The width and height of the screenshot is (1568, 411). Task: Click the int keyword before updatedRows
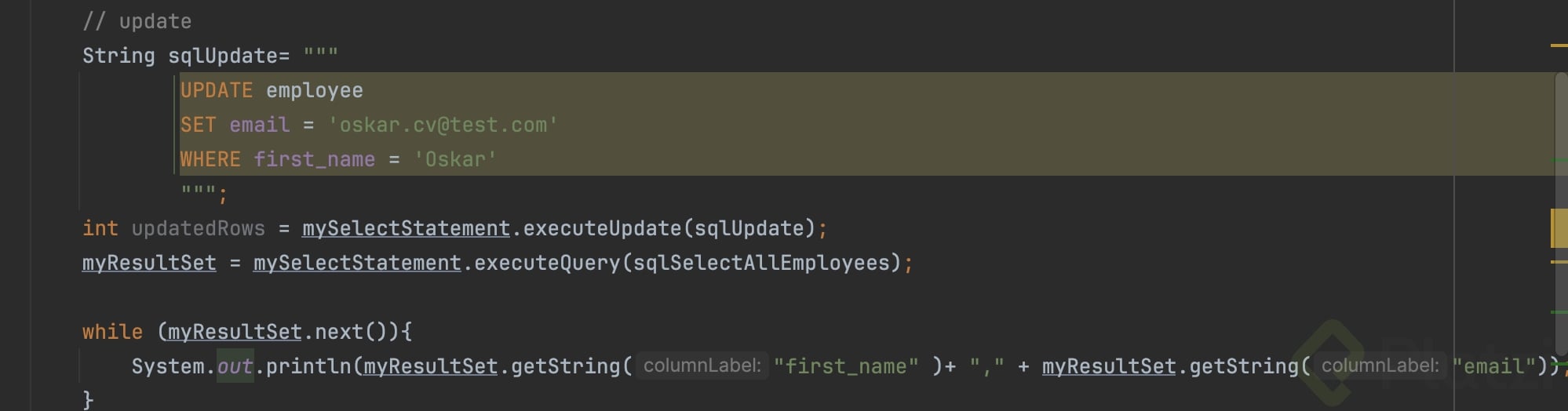[100, 228]
